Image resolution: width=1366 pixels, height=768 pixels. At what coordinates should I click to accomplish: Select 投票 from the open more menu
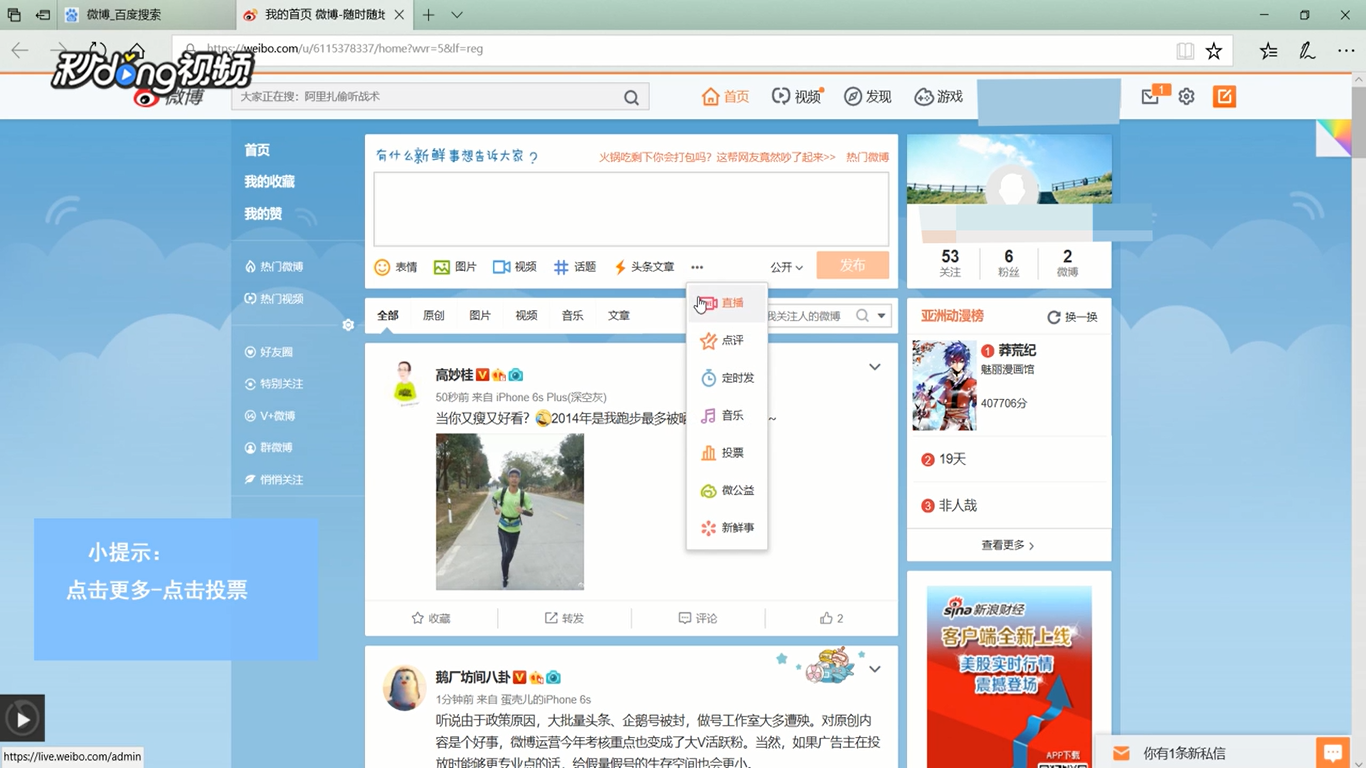[x=727, y=452]
